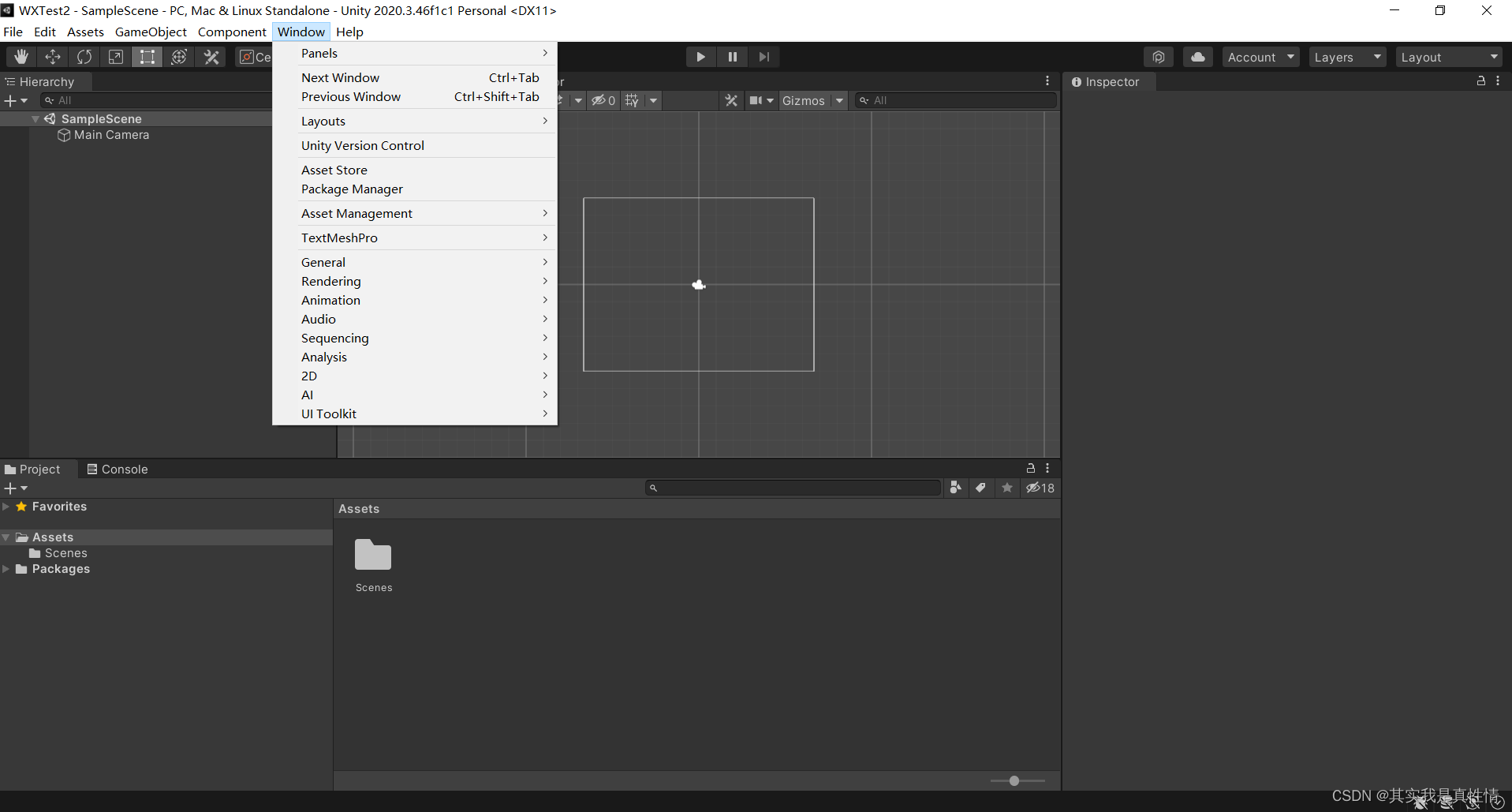The width and height of the screenshot is (1512, 812).
Task: Save search favorite star icon
Action: point(1007,488)
